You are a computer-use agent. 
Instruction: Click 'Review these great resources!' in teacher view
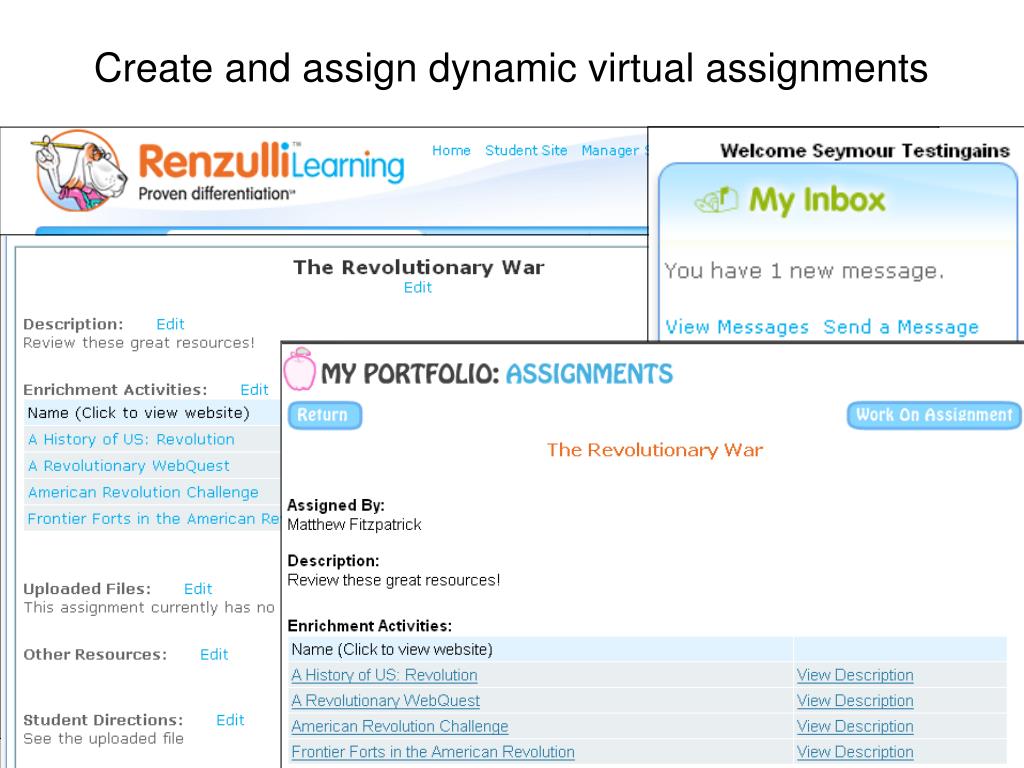138,343
